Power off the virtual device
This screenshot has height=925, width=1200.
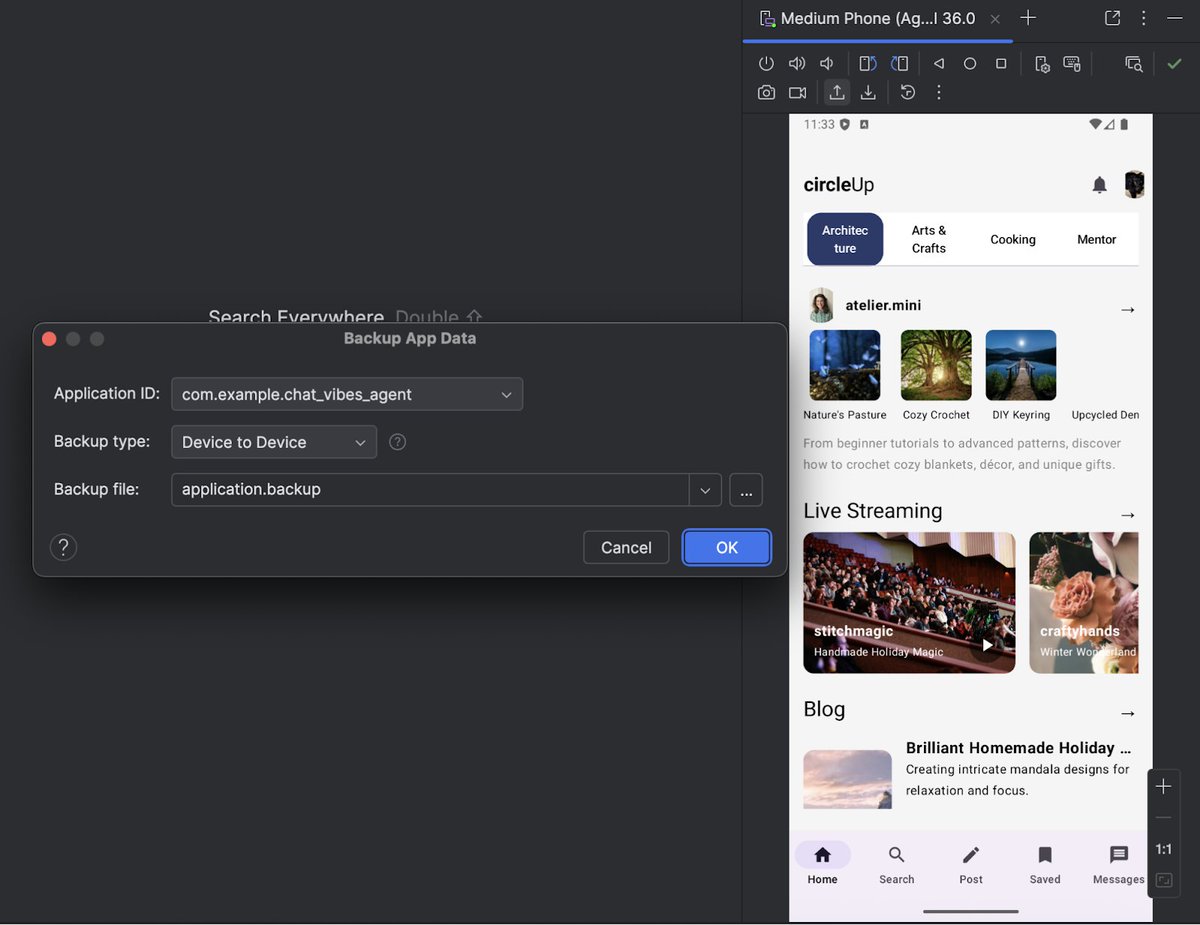click(766, 63)
